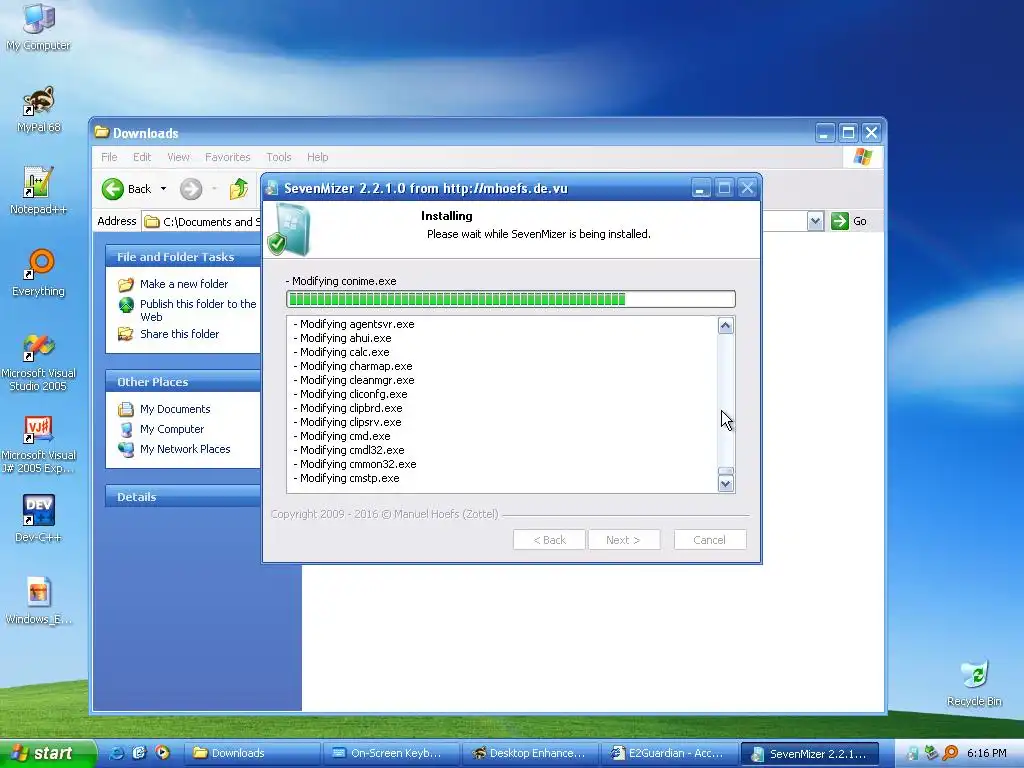The width and height of the screenshot is (1024, 768).
Task: Go up one folder level in Downloads
Action: 238,189
